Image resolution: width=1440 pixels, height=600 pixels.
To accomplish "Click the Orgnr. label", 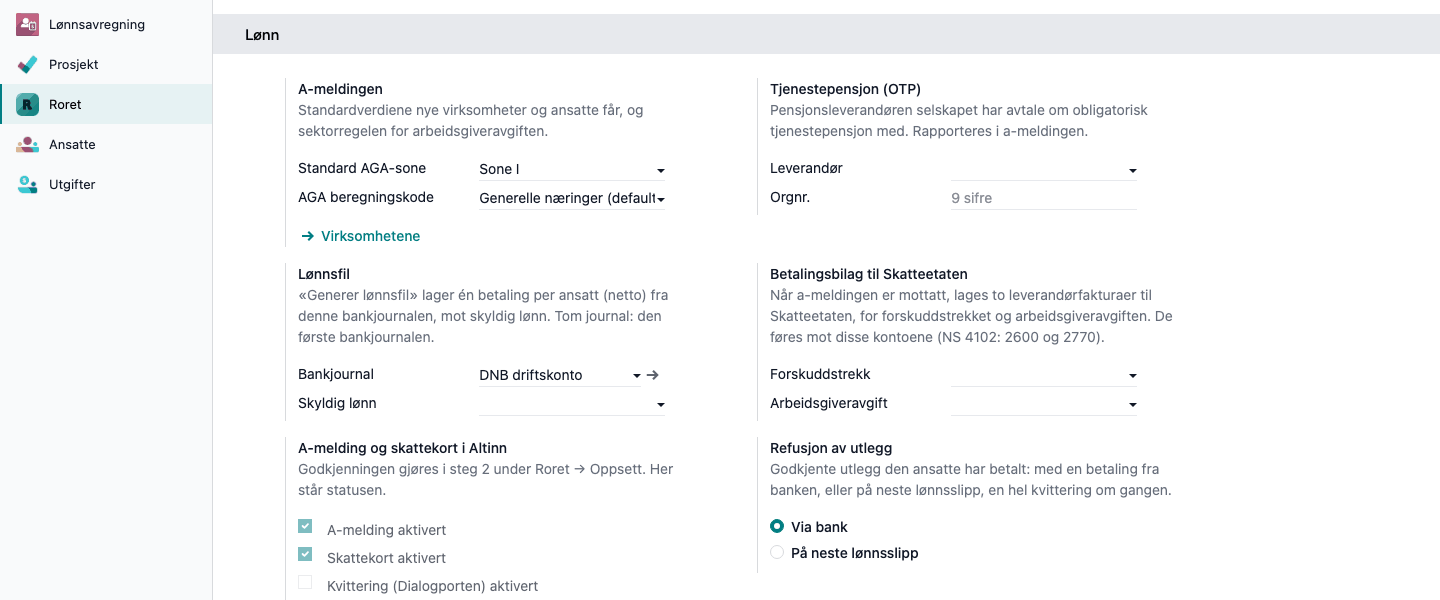I will (790, 197).
